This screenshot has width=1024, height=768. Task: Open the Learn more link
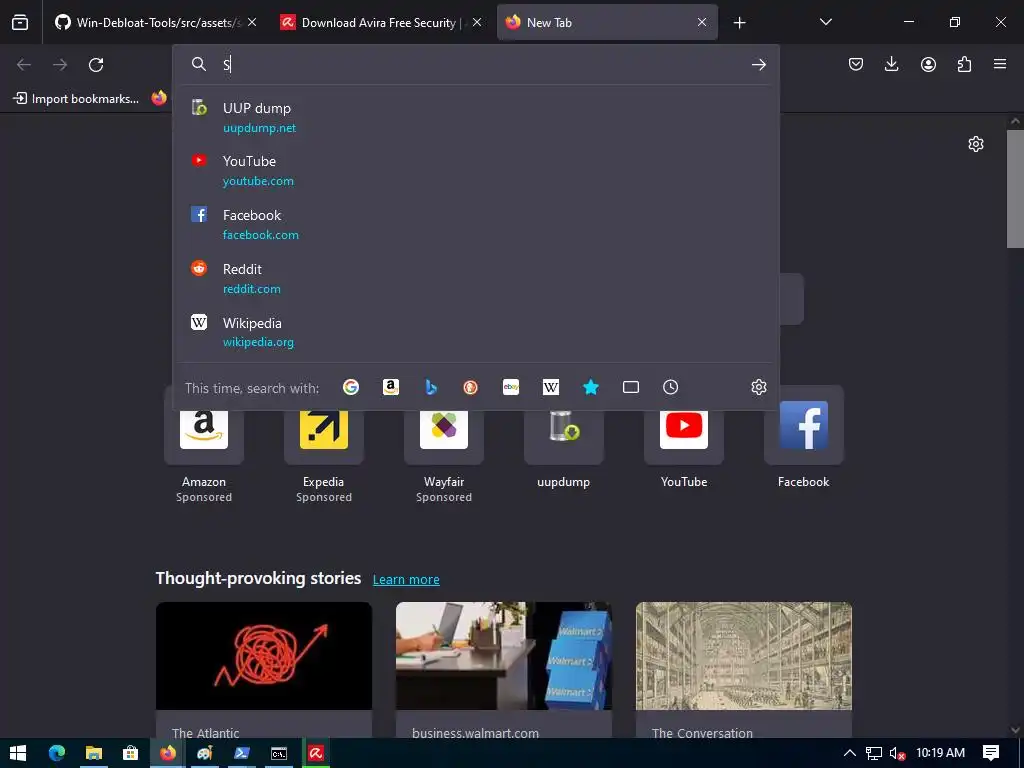[406, 580]
